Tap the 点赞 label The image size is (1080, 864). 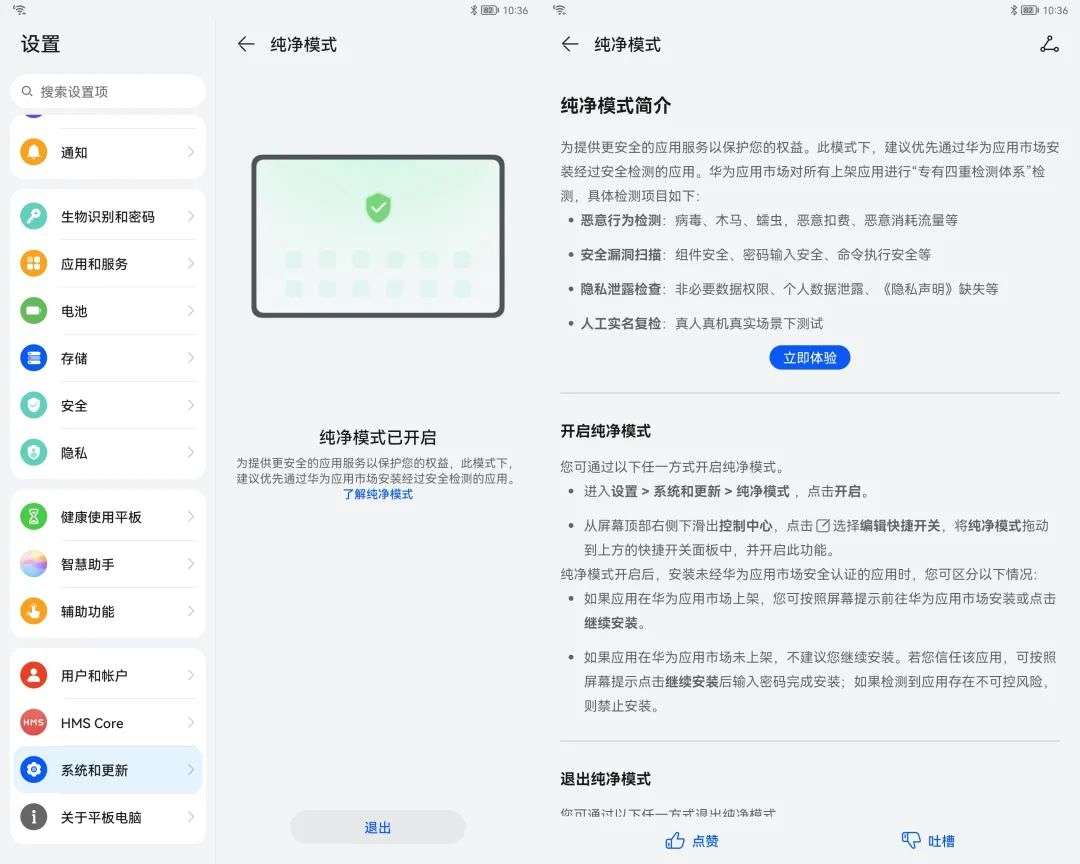click(x=705, y=841)
